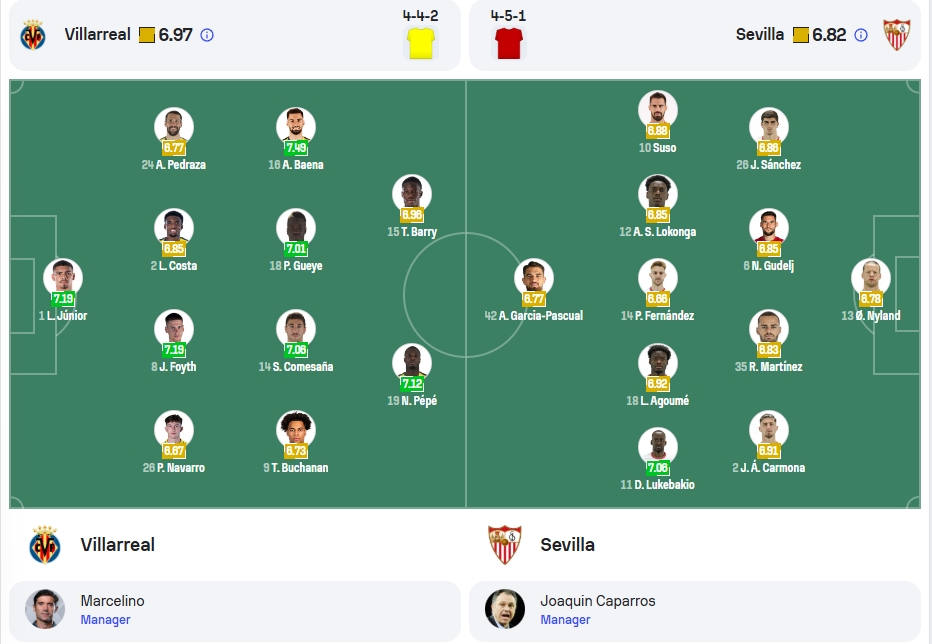This screenshot has width=932, height=644.
Task: Click the info icon beside Sevilla 6.82 rating
Action: coord(861,35)
